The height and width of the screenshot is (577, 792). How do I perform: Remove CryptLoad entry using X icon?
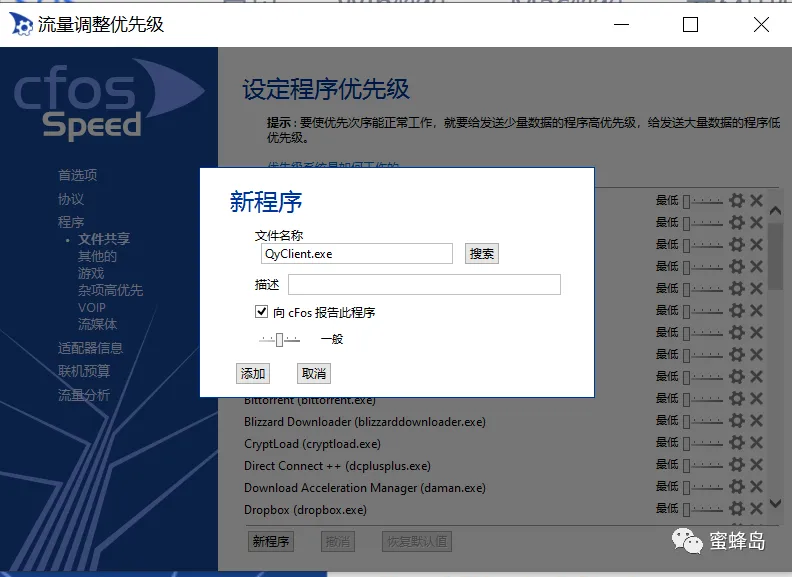click(756, 443)
